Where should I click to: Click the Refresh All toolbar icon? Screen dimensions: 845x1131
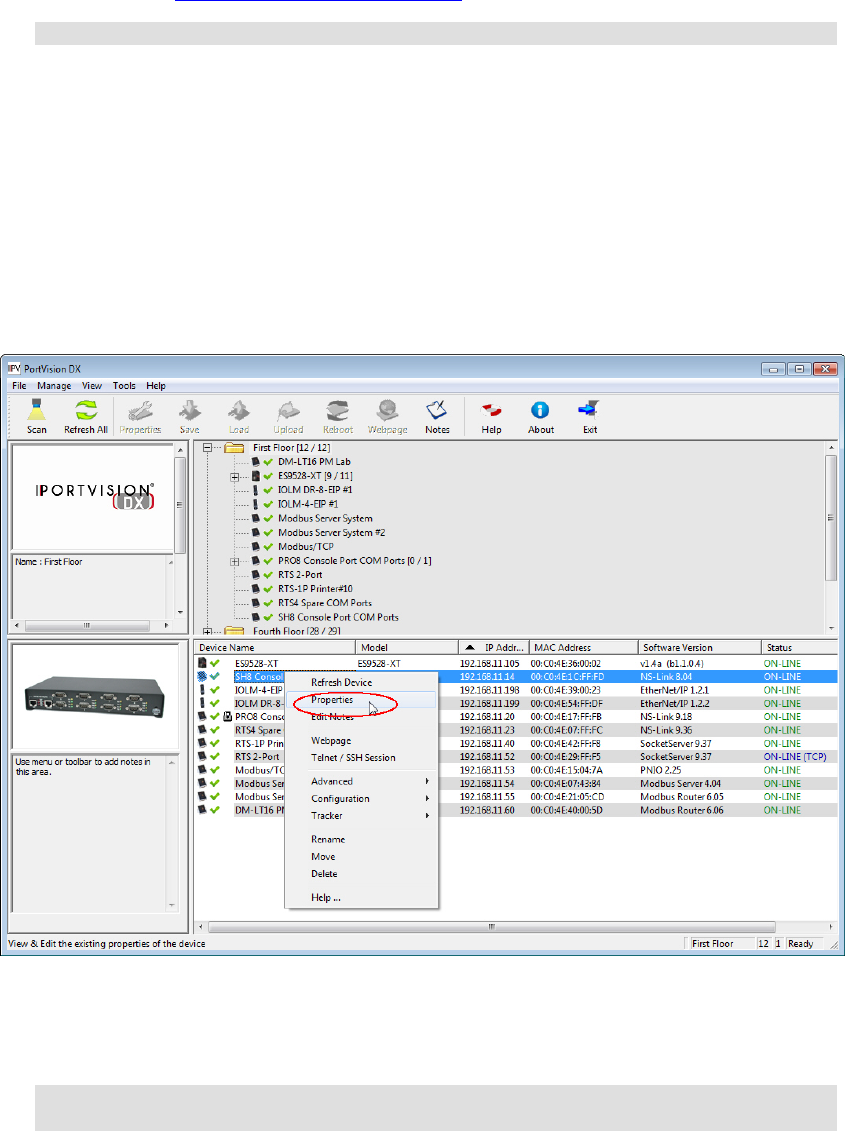click(x=86, y=416)
